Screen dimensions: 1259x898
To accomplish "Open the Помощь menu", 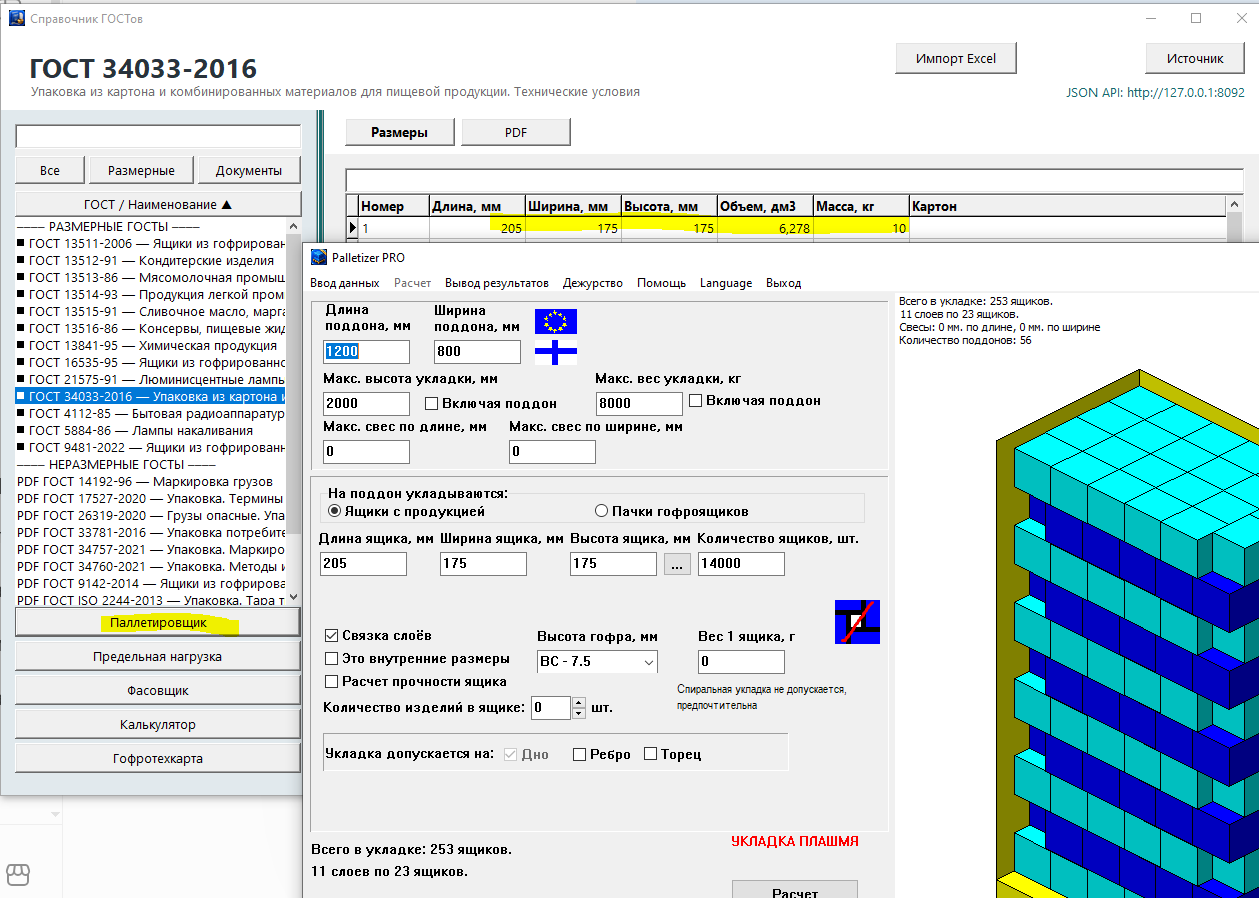I will [x=661, y=283].
